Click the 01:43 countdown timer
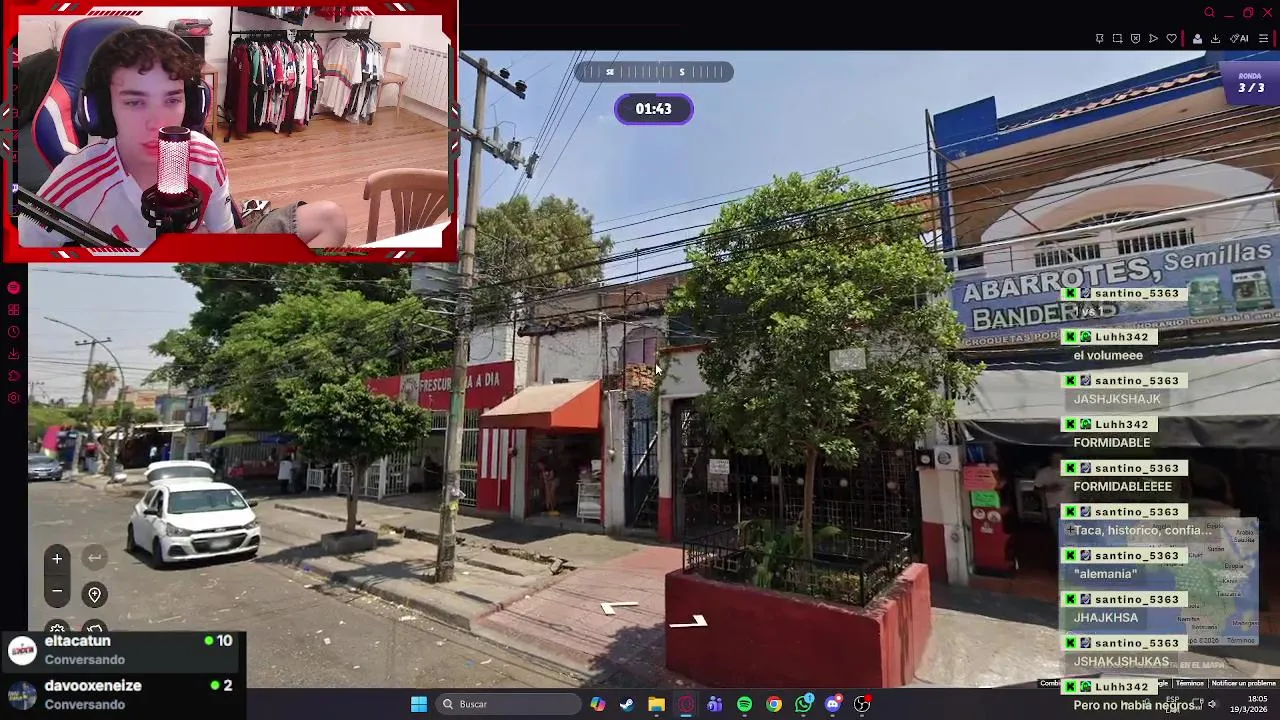The image size is (1280, 720). [654, 109]
